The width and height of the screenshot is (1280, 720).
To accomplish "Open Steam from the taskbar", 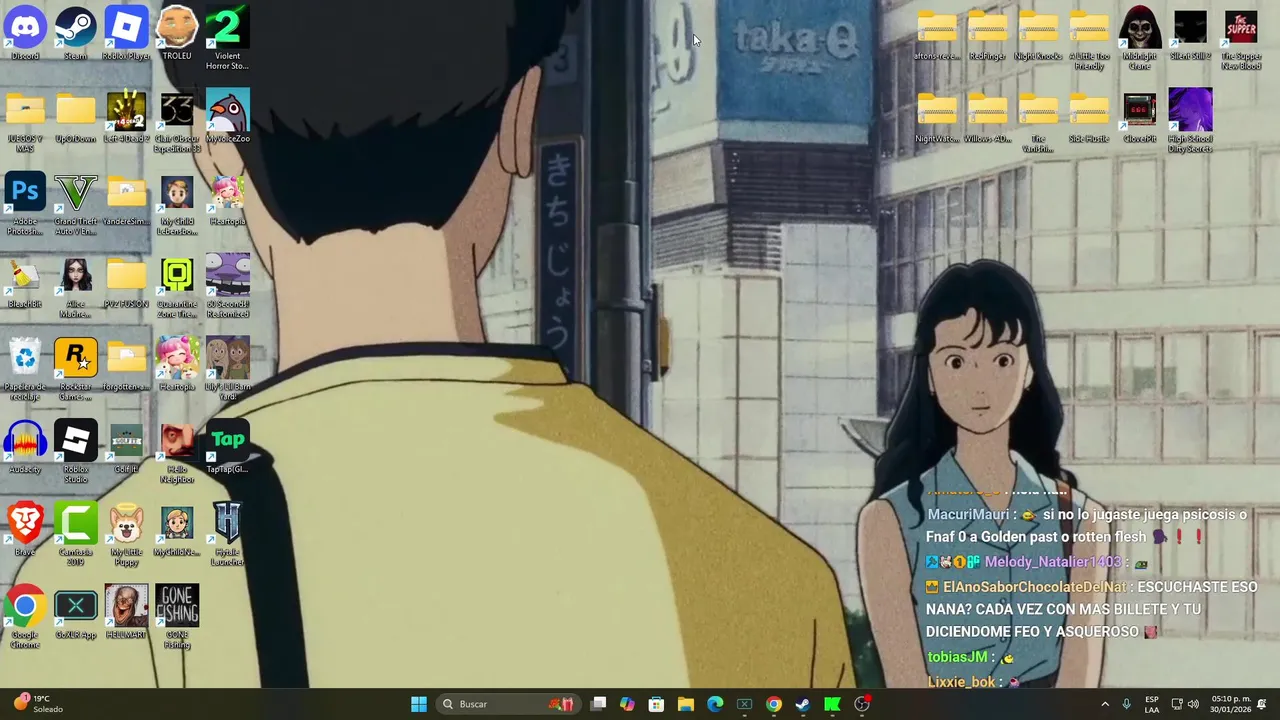I will [803, 704].
